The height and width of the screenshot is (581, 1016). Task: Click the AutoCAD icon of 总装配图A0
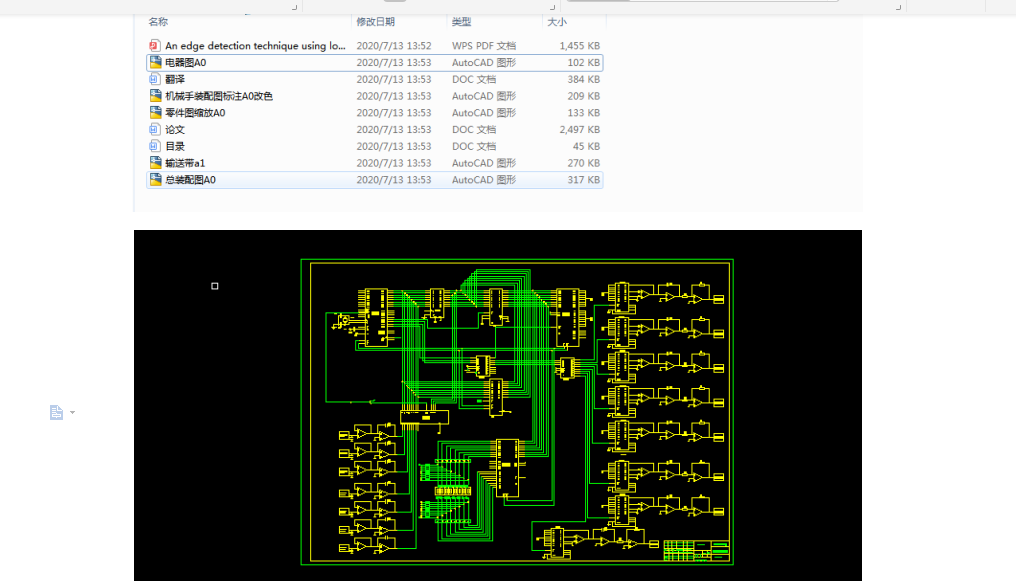click(x=155, y=180)
